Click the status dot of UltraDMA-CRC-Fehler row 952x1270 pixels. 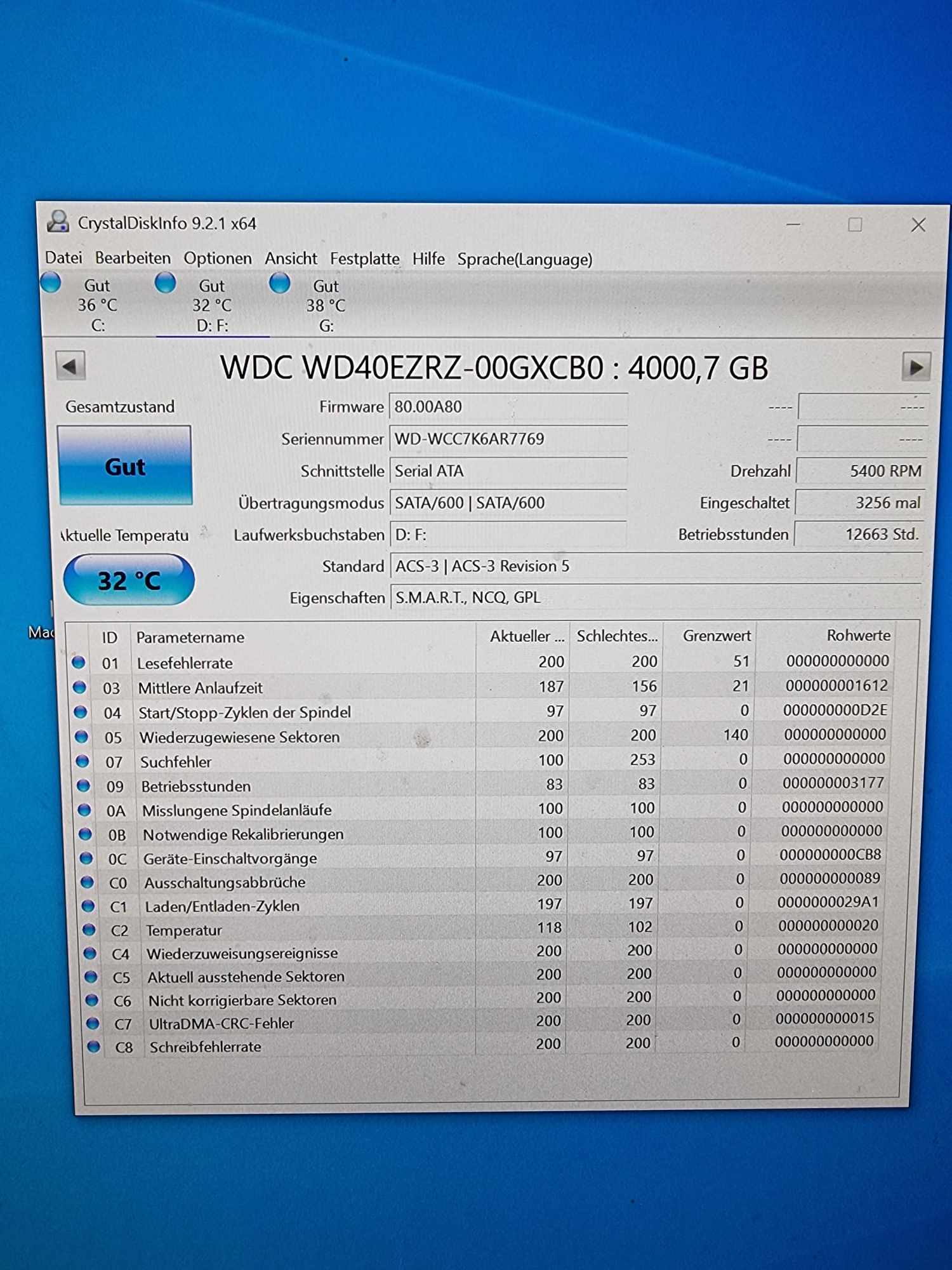click(93, 1023)
